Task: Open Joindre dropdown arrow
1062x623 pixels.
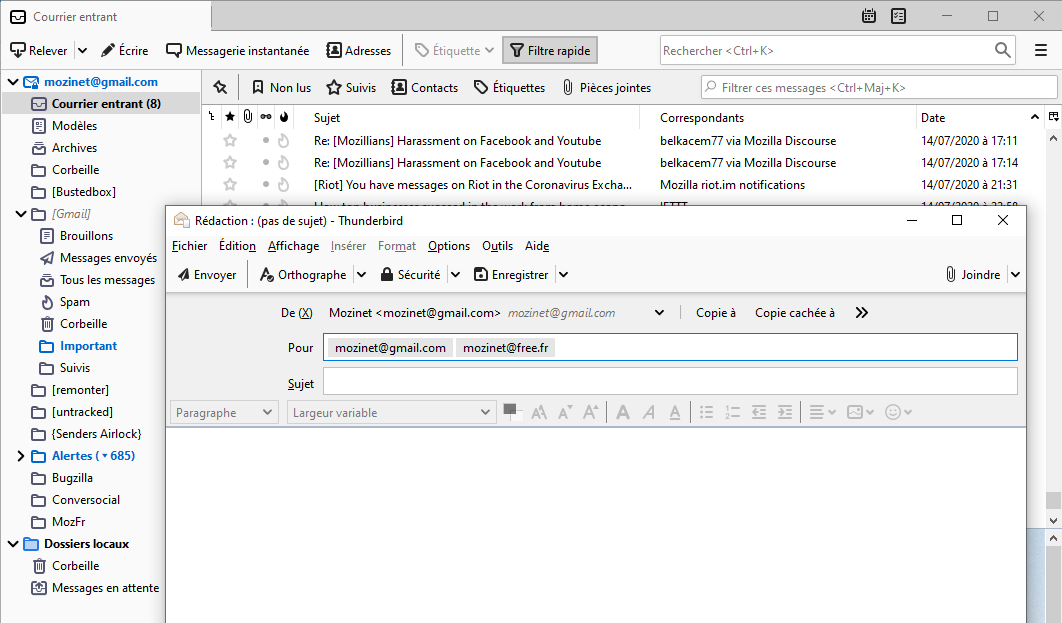Action: point(1015,274)
